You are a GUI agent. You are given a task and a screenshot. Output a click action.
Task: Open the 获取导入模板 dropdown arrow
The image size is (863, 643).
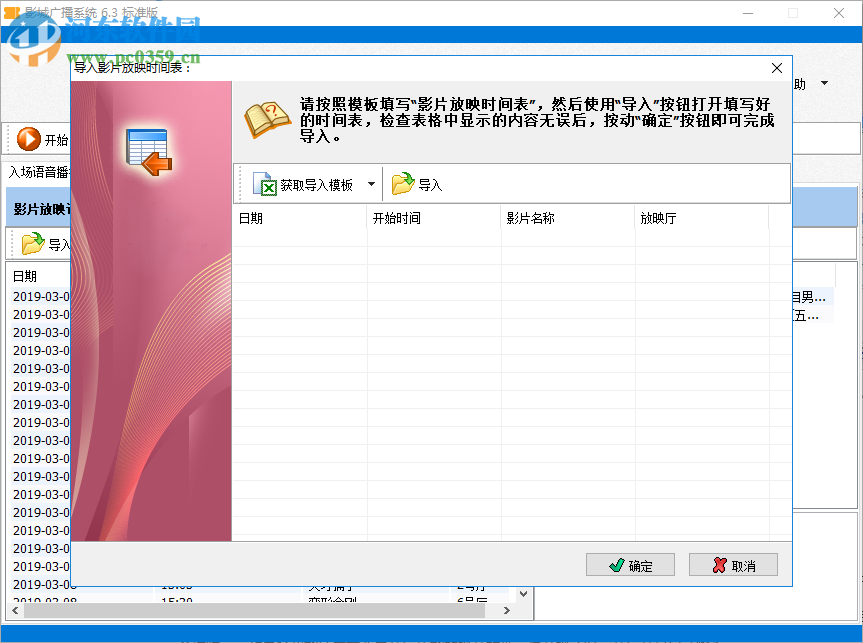(x=371, y=184)
